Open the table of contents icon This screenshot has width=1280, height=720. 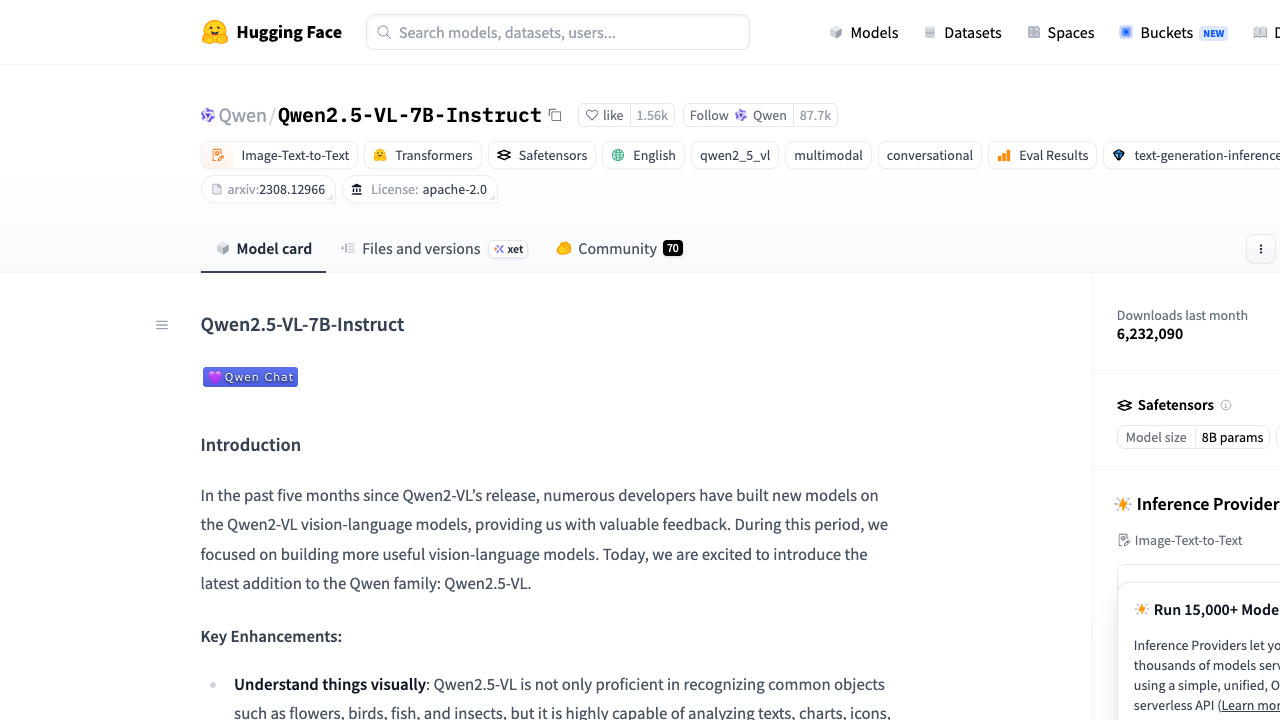162,325
